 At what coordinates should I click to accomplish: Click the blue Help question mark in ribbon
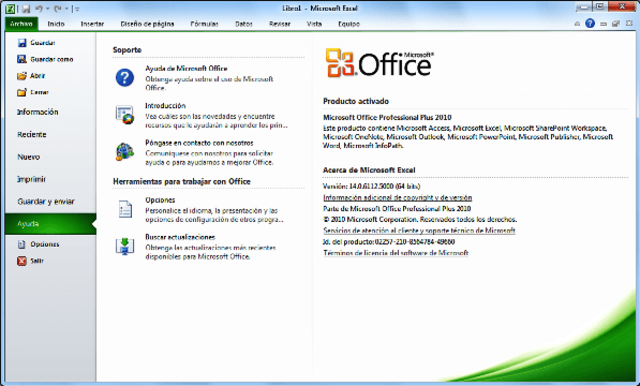click(590, 23)
